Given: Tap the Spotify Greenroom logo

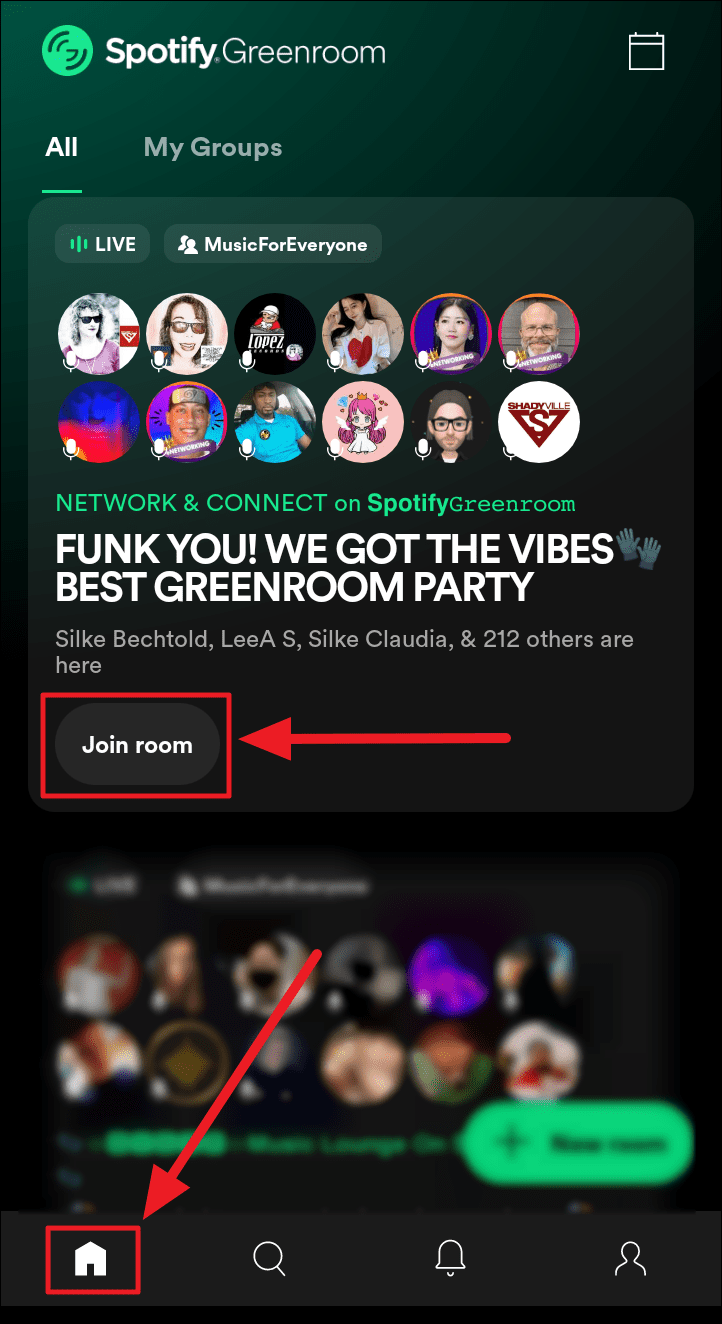Looking at the screenshot, I should click(213, 51).
